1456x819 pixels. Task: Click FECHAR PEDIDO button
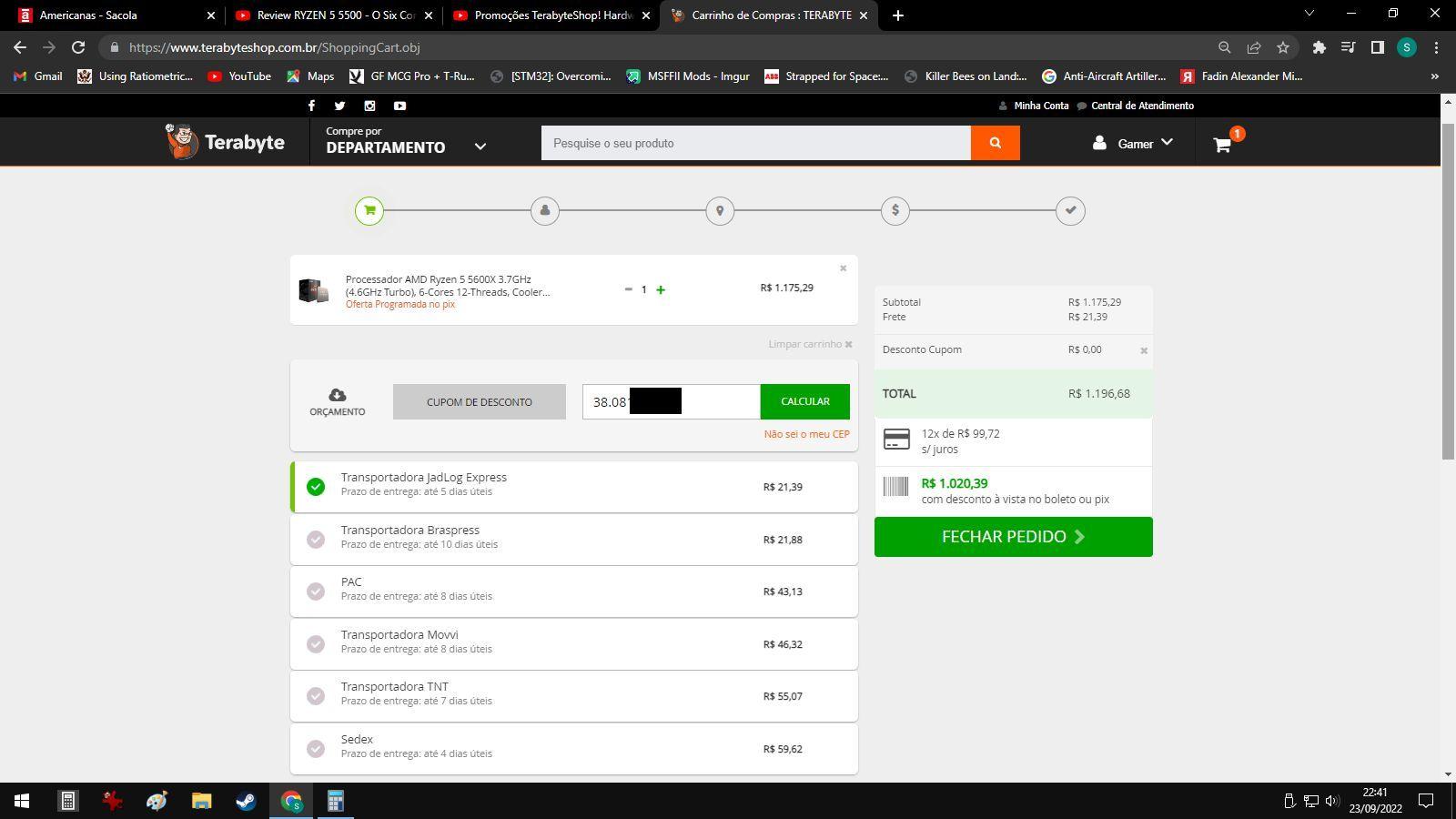(1014, 537)
